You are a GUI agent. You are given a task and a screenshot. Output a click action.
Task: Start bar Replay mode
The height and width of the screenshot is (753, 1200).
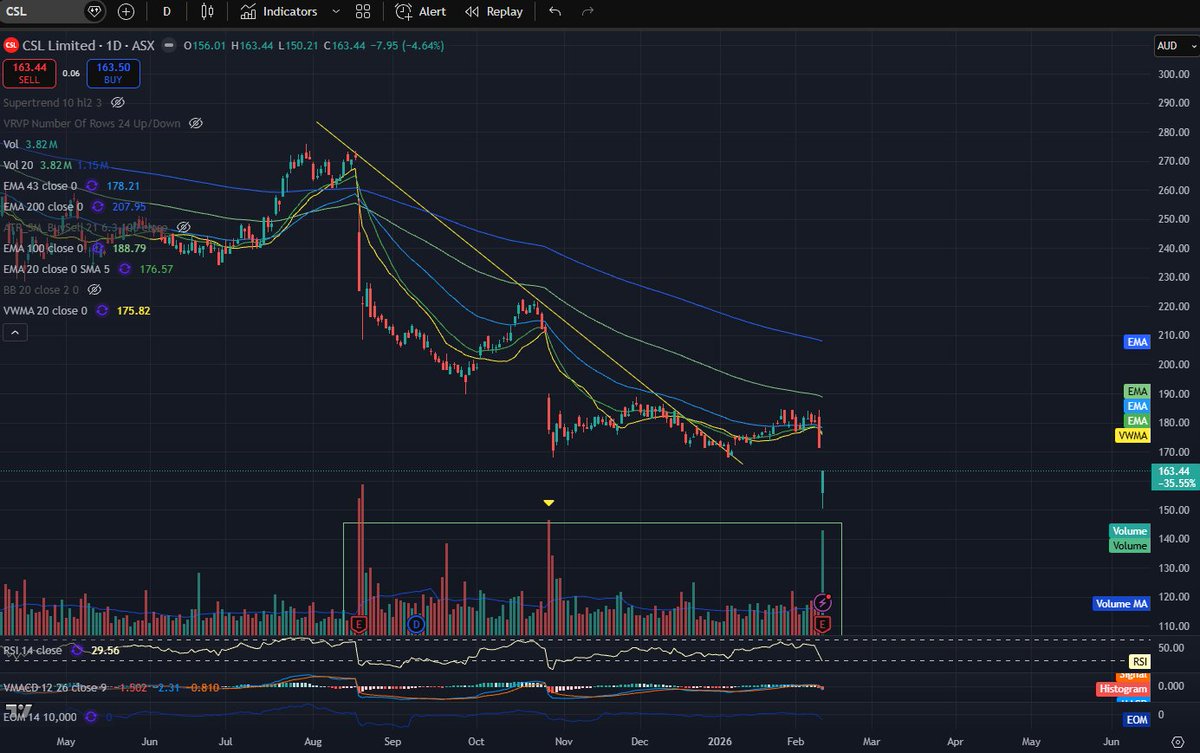pos(493,12)
